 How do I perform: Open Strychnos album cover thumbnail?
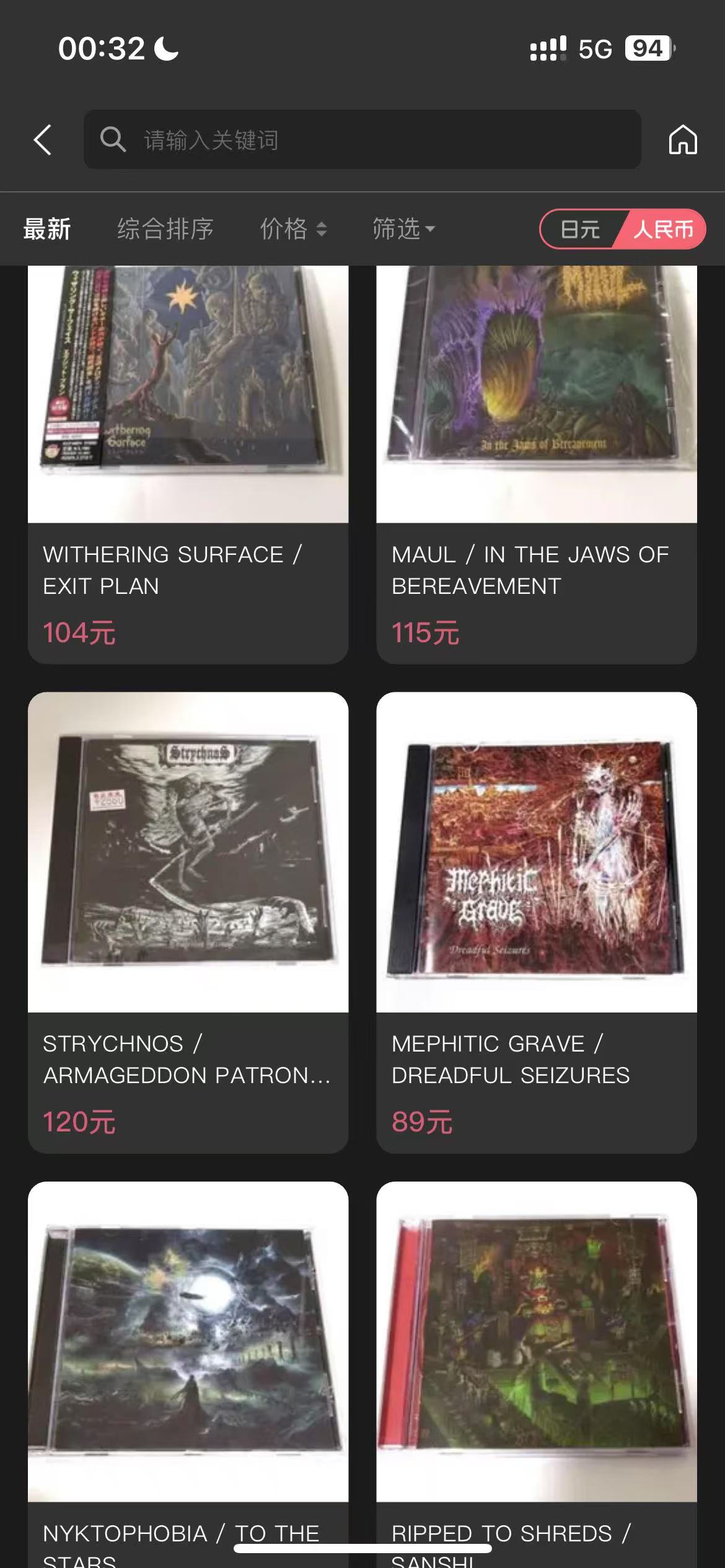188,852
